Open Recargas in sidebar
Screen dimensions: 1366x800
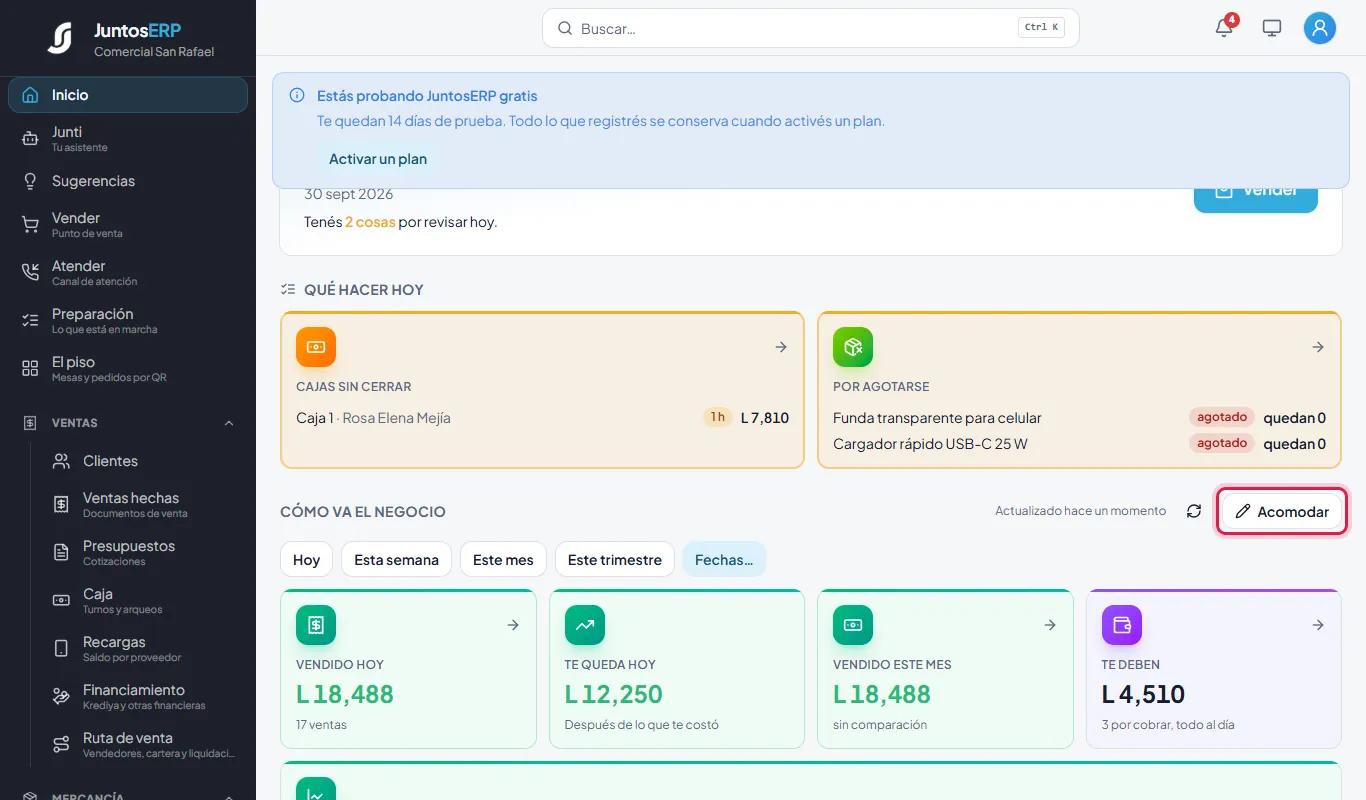point(143,649)
